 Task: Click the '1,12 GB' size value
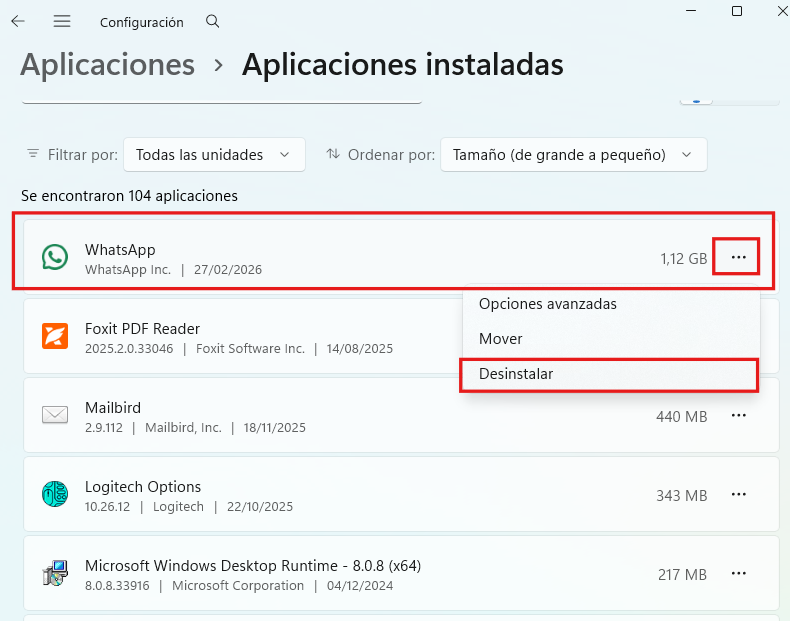click(684, 259)
